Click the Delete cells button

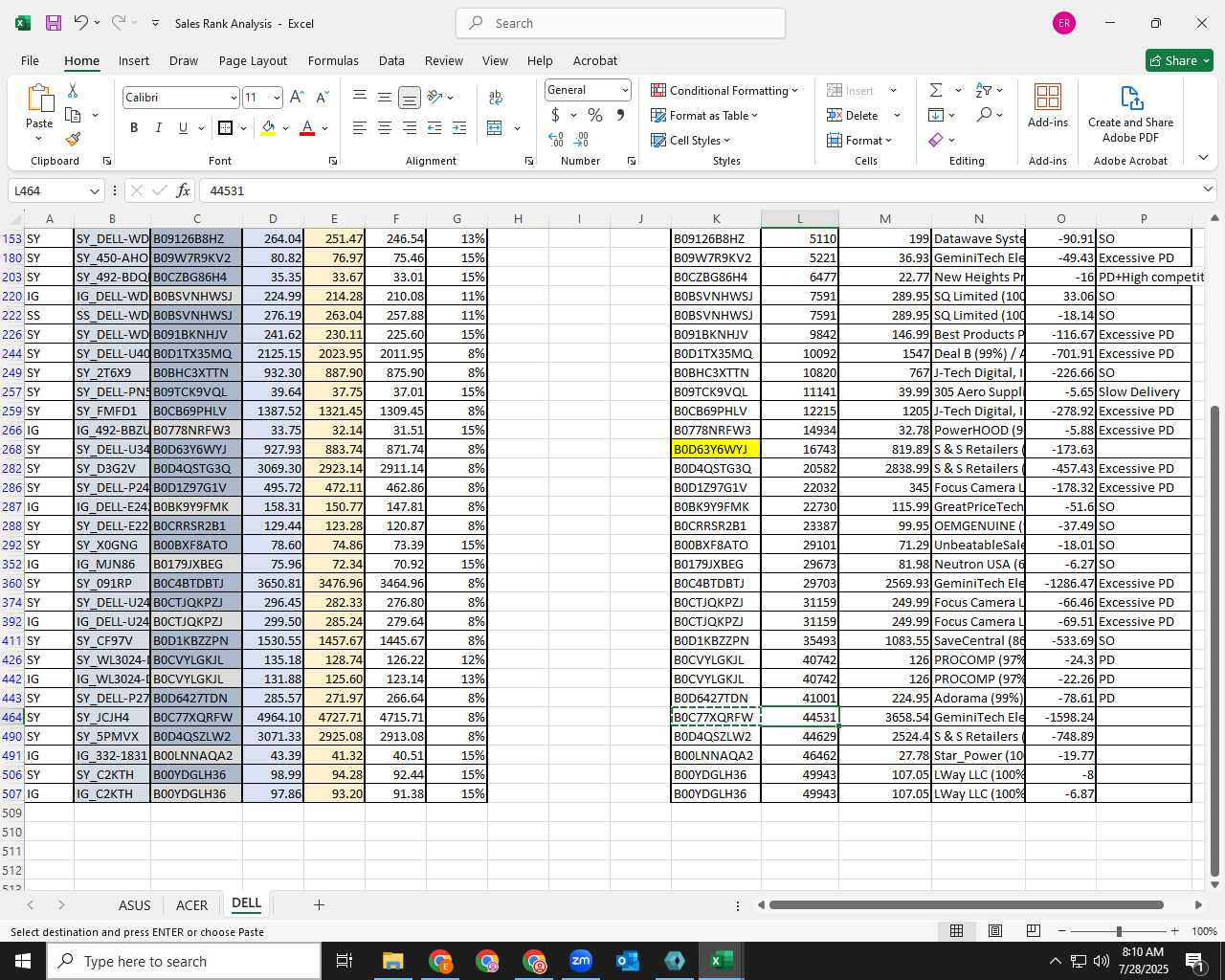pos(853,115)
